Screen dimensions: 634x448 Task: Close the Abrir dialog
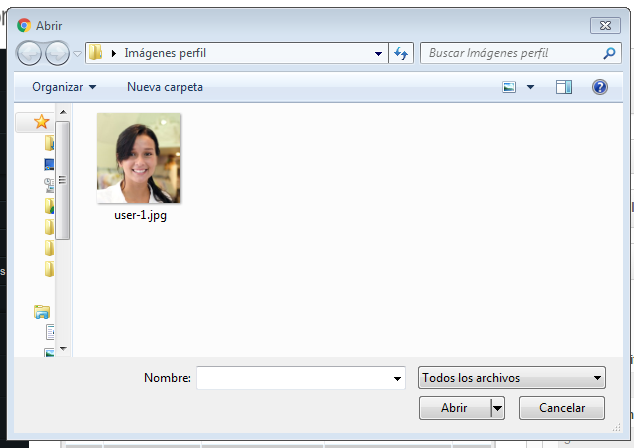tap(605, 25)
